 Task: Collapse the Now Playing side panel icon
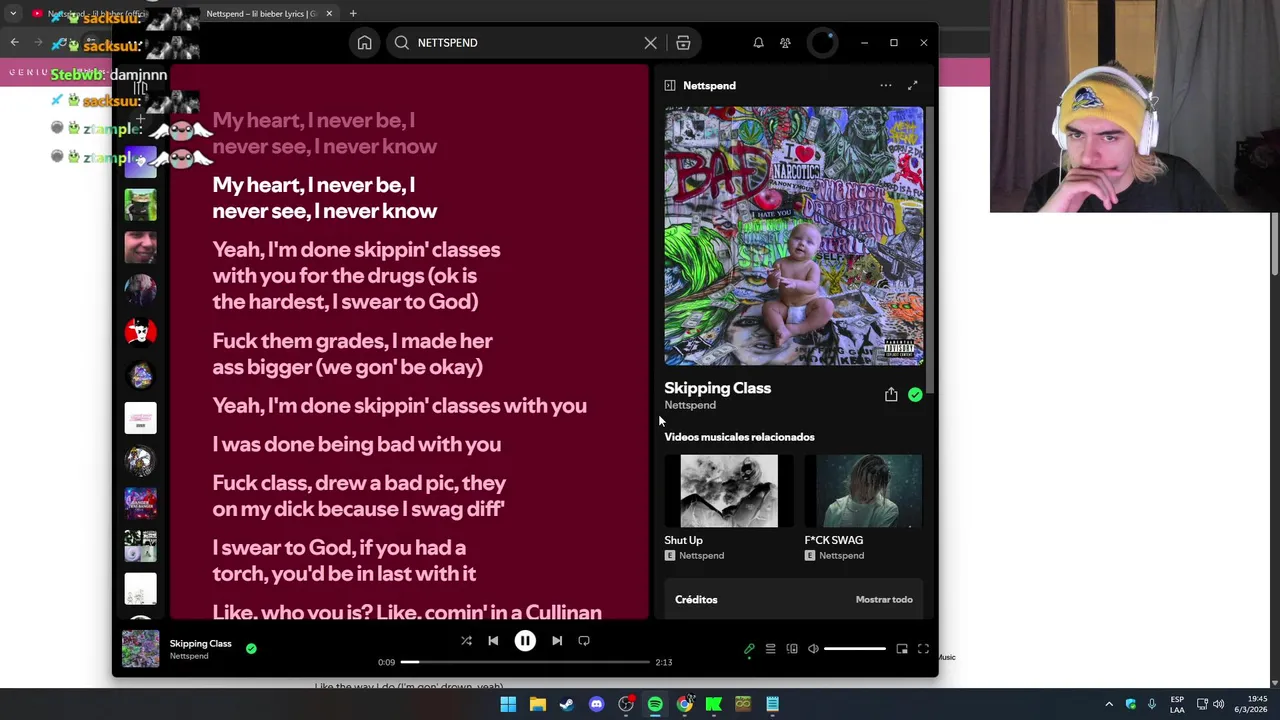tap(670, 86)
